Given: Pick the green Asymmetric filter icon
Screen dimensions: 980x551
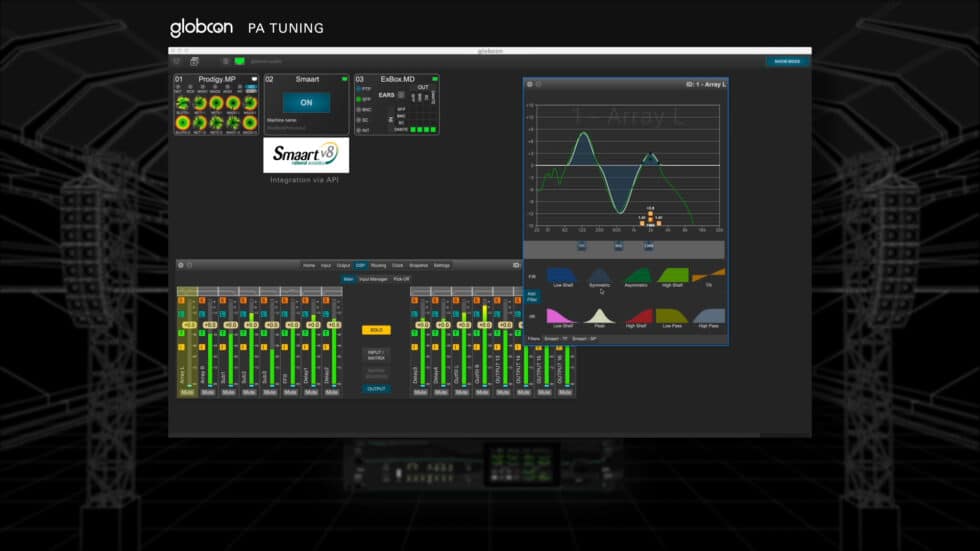Looking at the screenshot, I should [636, 275].
